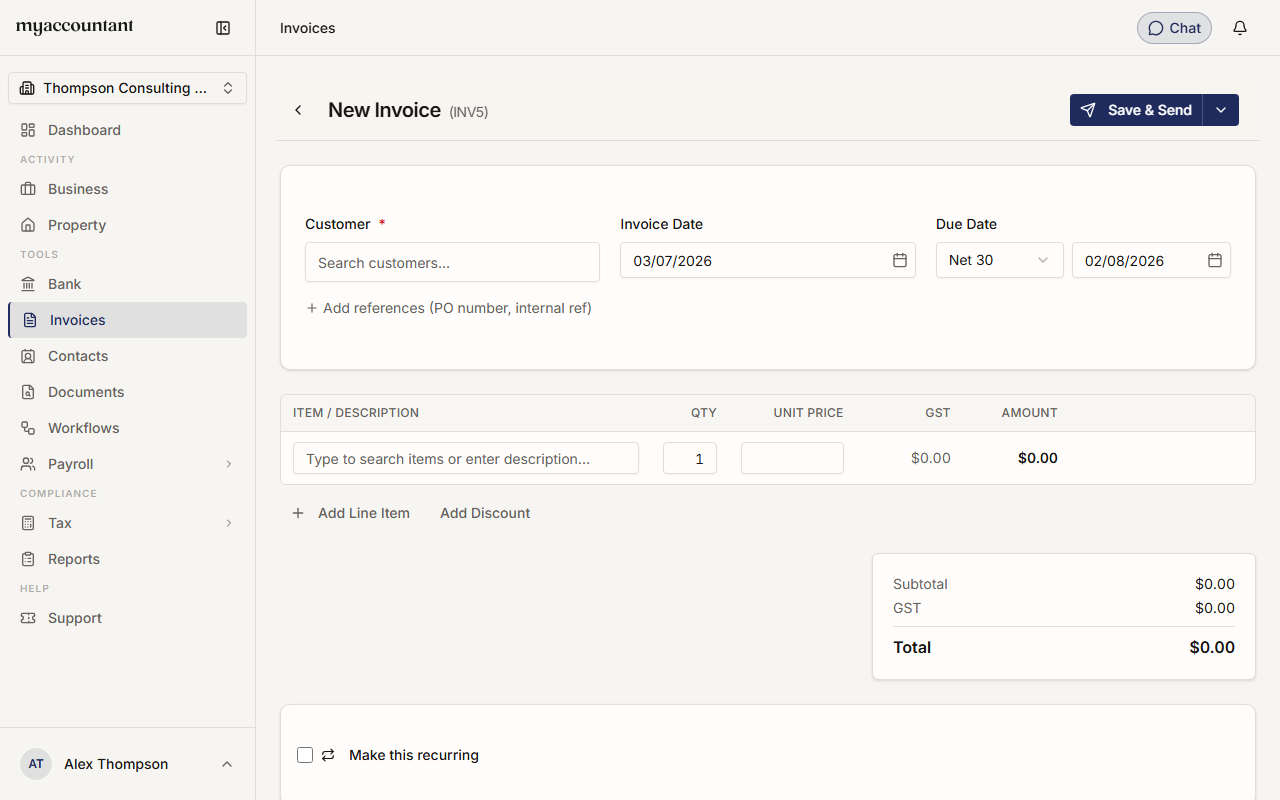Collapse the sidebar panel icon
The height and width of the screenshot is (800, 1280).
[x=223, y=28]
